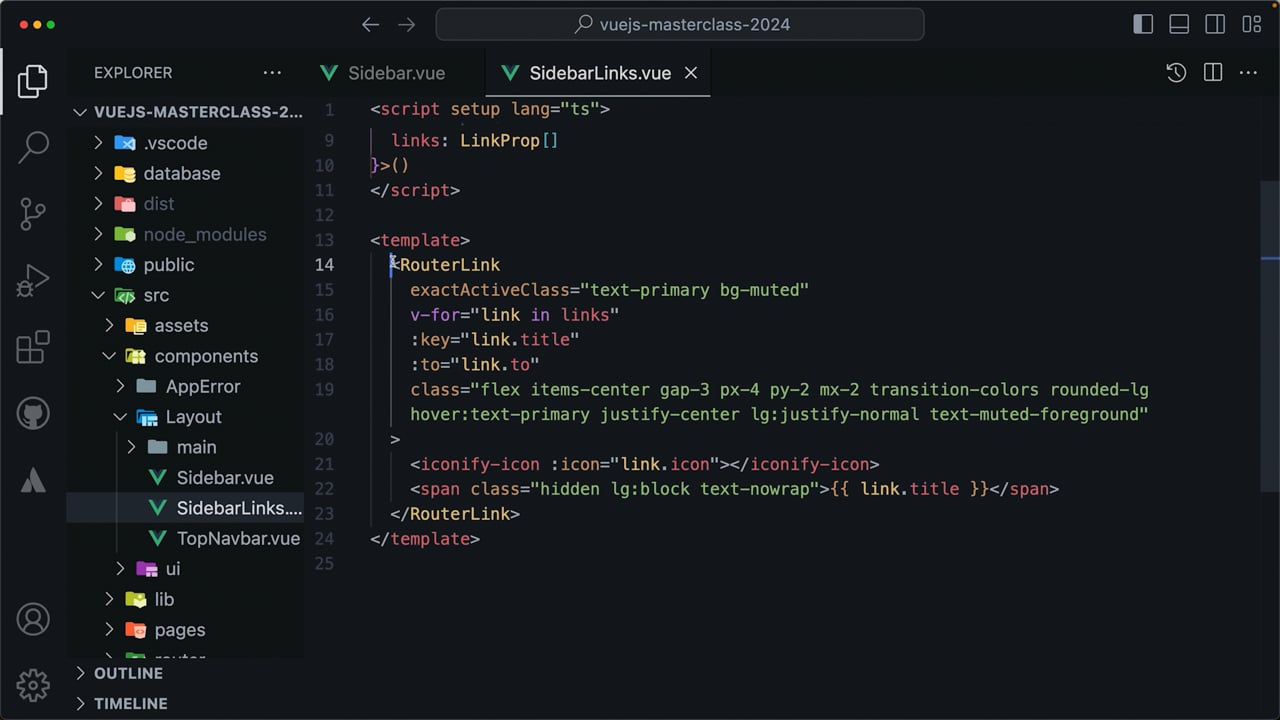Screen dimensions: 1280x720
Task: Open the timeline history clock icon in editor
Action: pos(1176,72)
